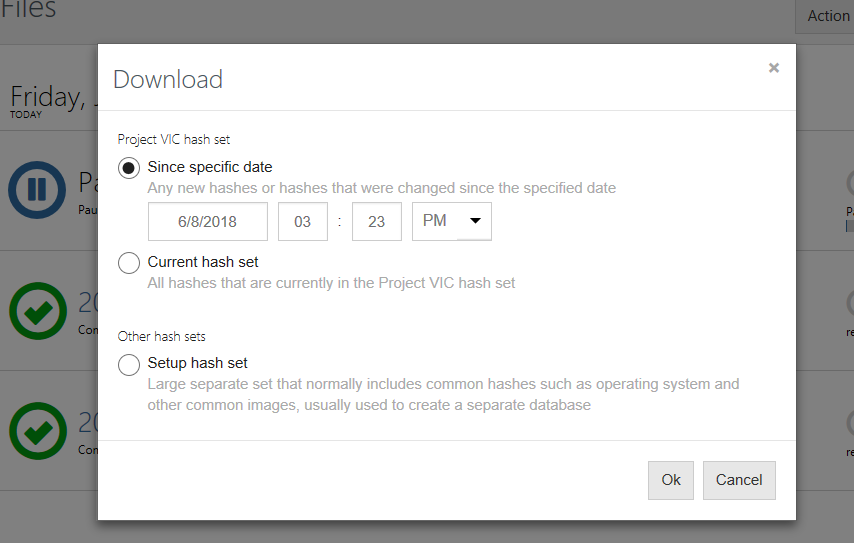Click the minutes field showing 23

coord(377,221)
